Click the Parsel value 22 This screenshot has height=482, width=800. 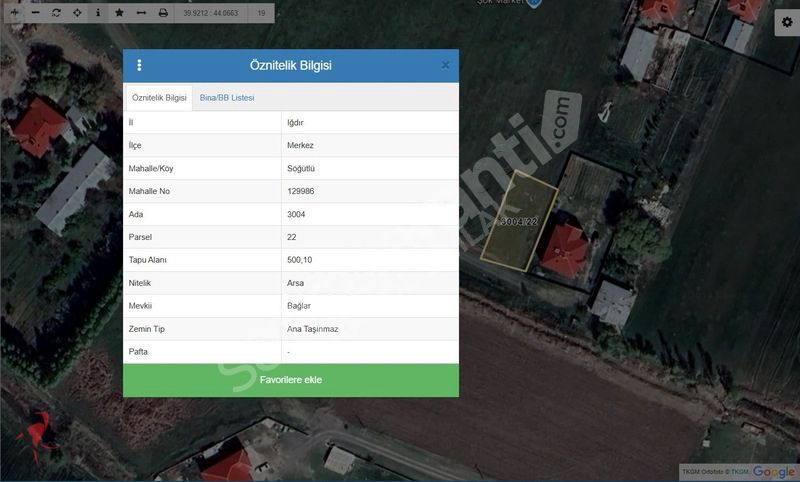tap(291, 237)
